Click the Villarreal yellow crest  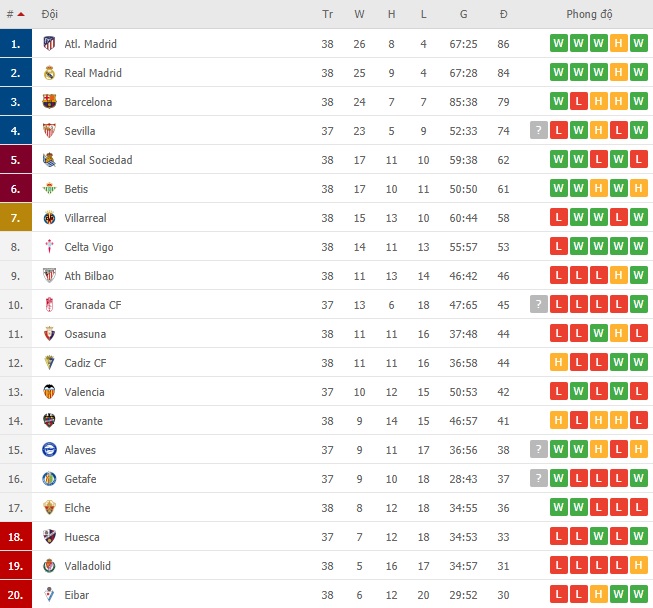click(49, 218)
